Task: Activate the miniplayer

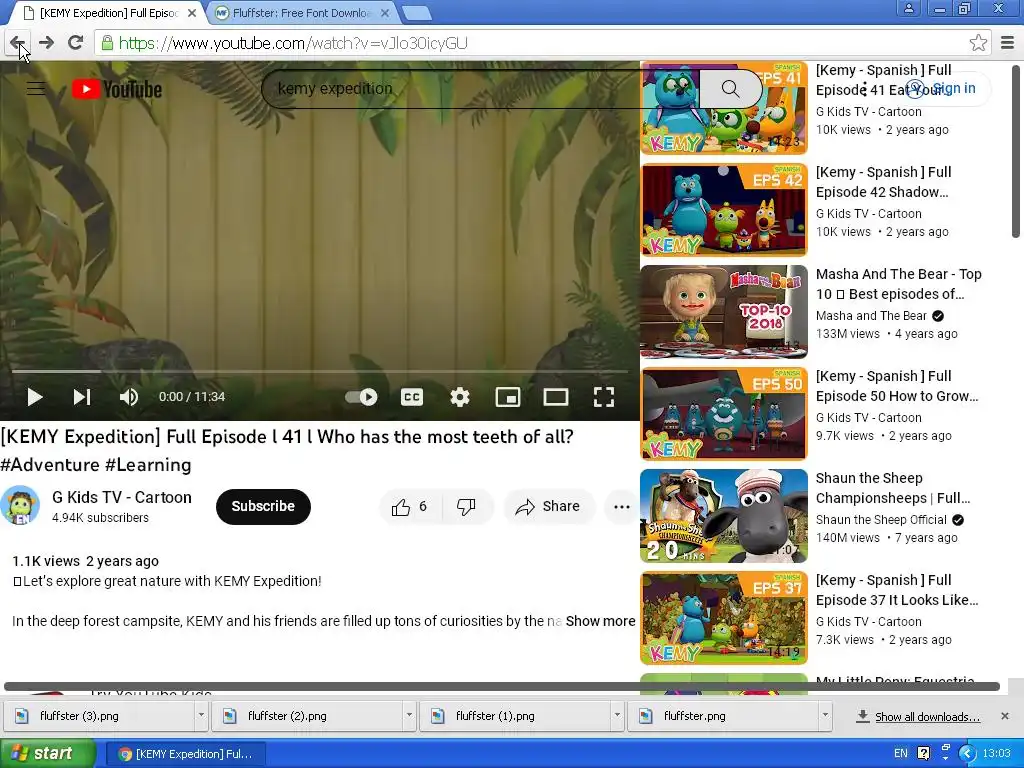Action: tap(507, 396)
